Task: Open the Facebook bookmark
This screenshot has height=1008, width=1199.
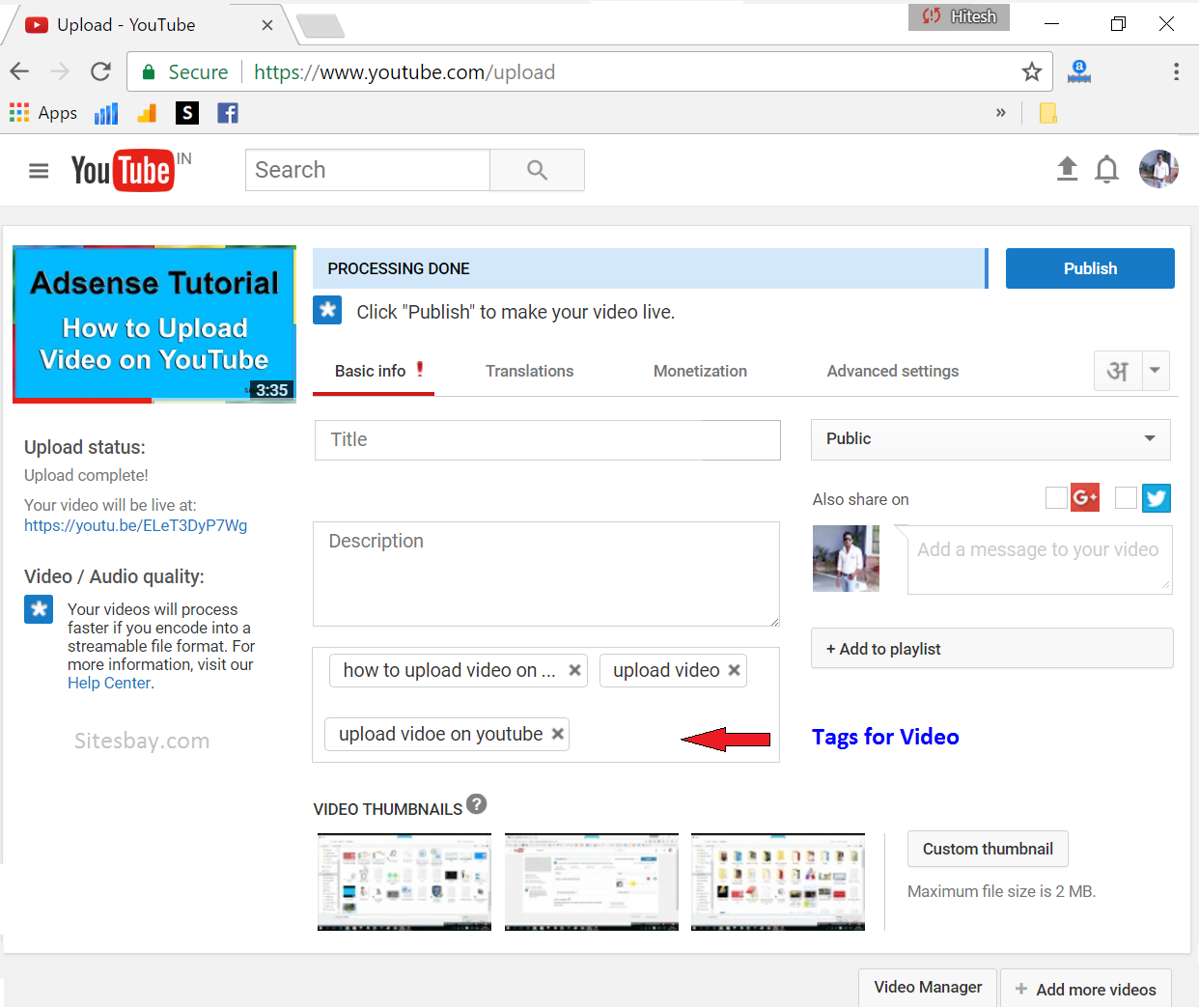Action: coord(228,113)
